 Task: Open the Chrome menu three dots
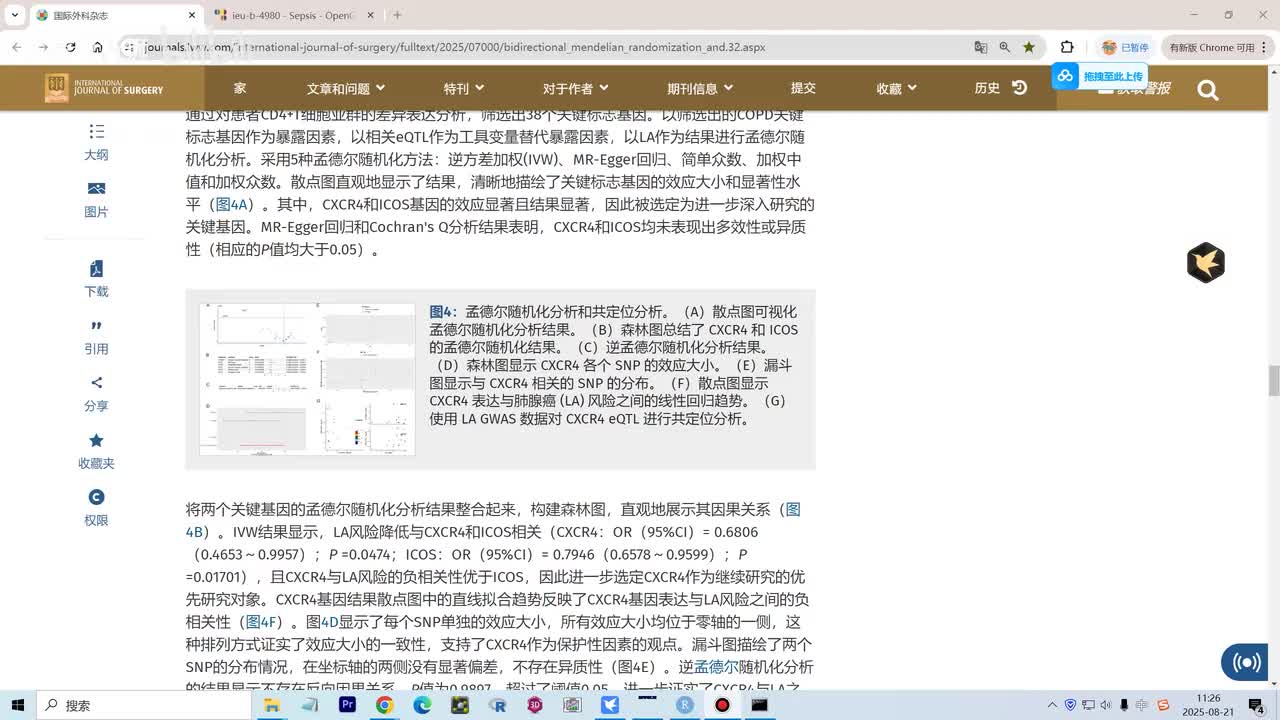(1266, 47)
